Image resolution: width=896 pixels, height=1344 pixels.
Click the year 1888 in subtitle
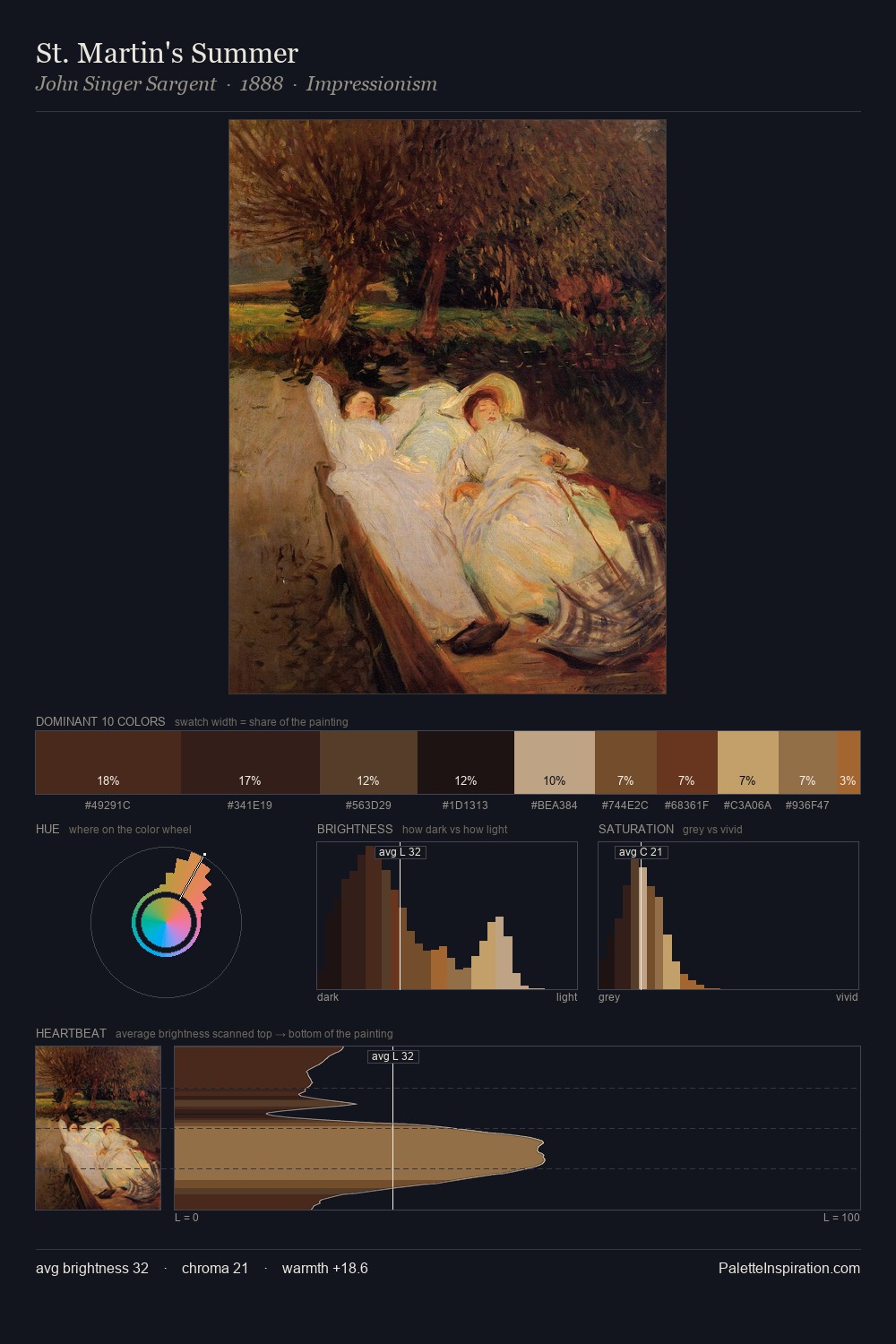pyautogui.click(x=262, y=84)
